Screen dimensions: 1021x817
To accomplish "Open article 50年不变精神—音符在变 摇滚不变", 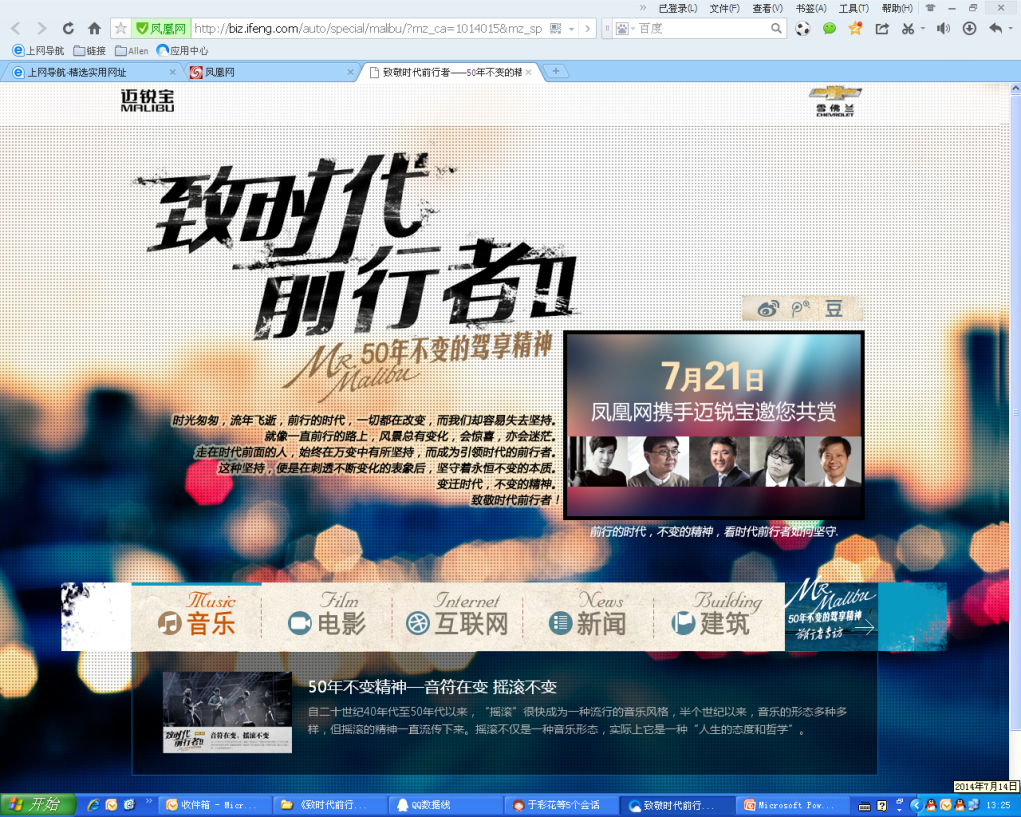I will pos(432,687).
